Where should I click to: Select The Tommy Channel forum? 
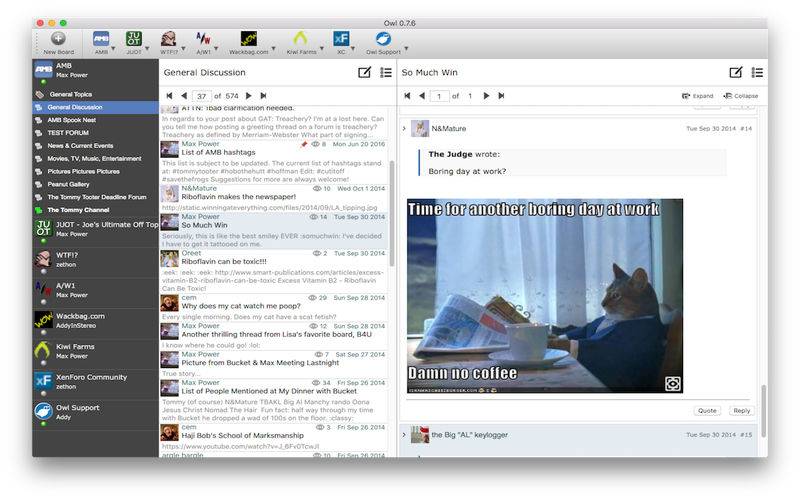[x=95, y=210]
